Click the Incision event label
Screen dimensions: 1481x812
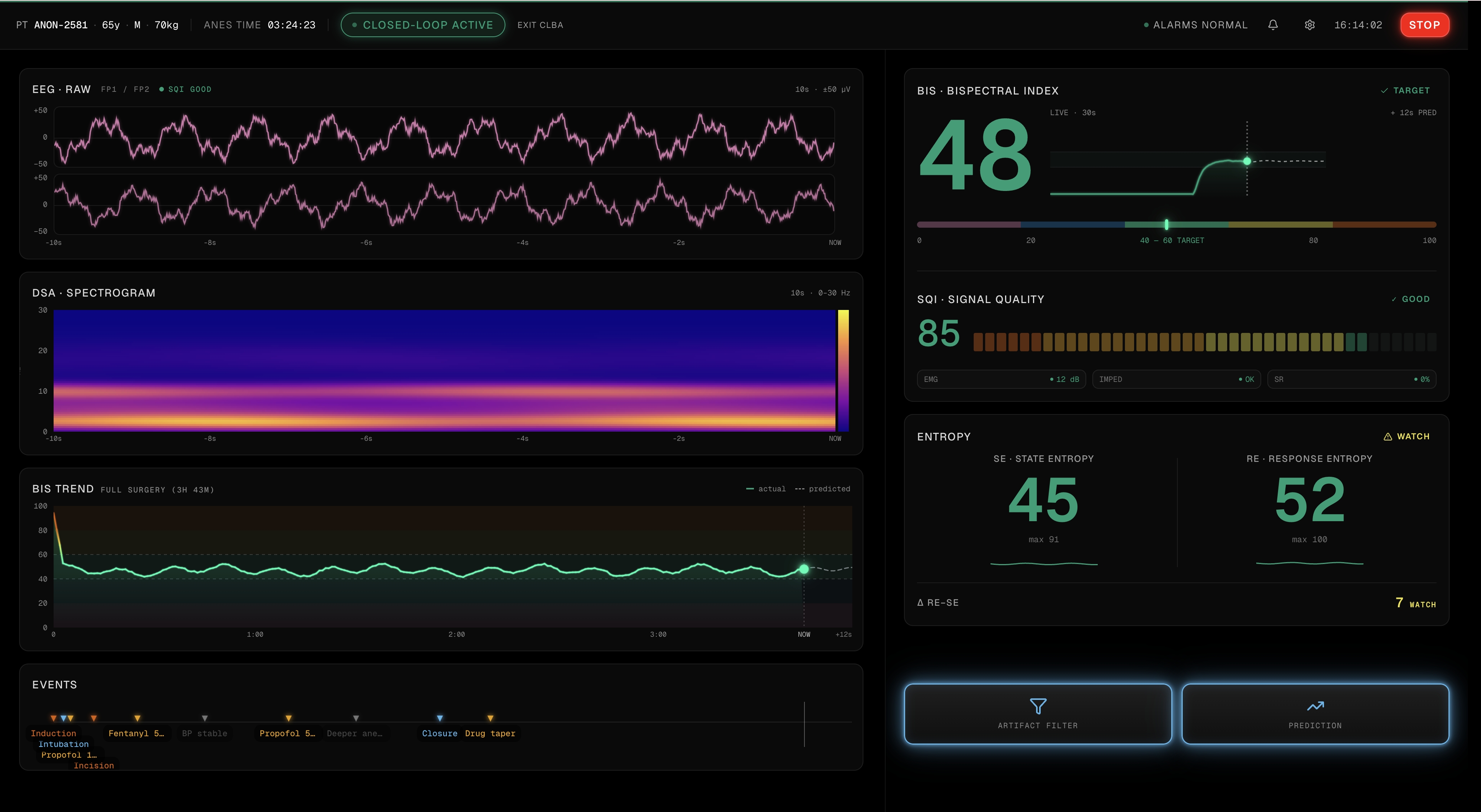click(94, 765)
